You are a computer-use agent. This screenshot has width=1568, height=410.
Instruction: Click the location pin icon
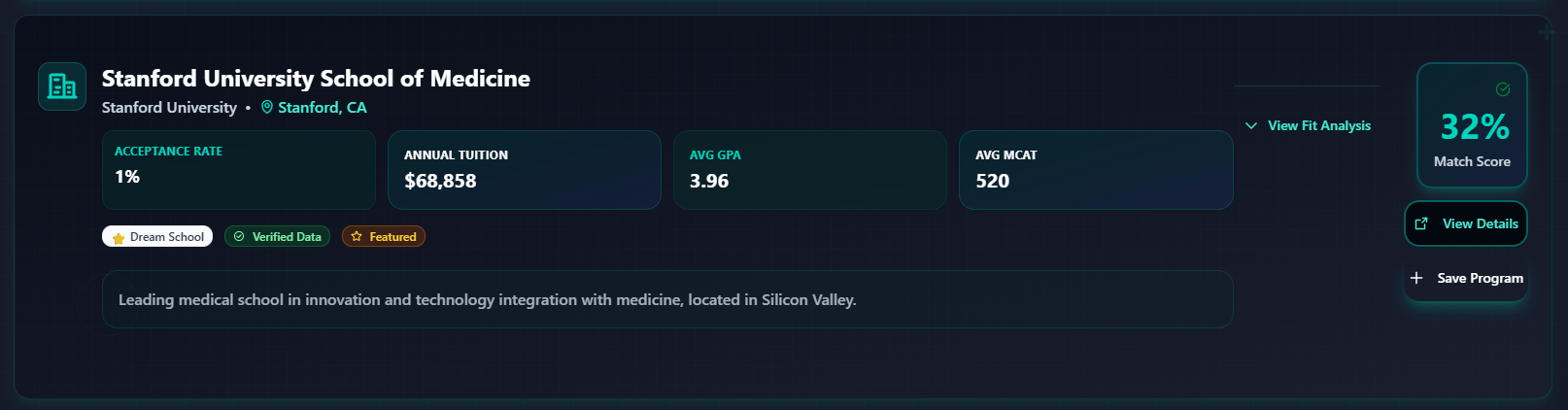267,107
